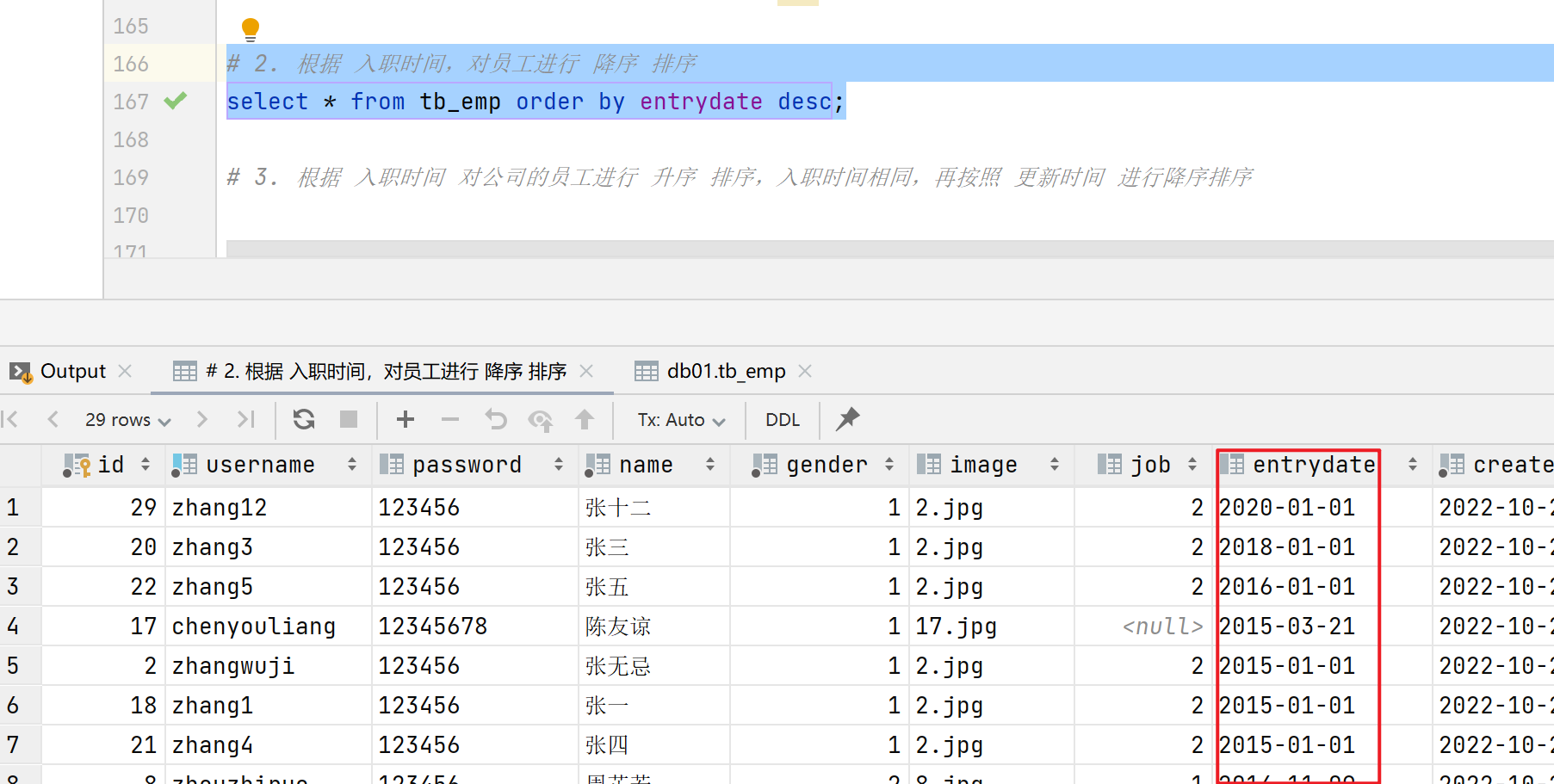
Task: Go to next page of results
Action: [x=202, y=419]
